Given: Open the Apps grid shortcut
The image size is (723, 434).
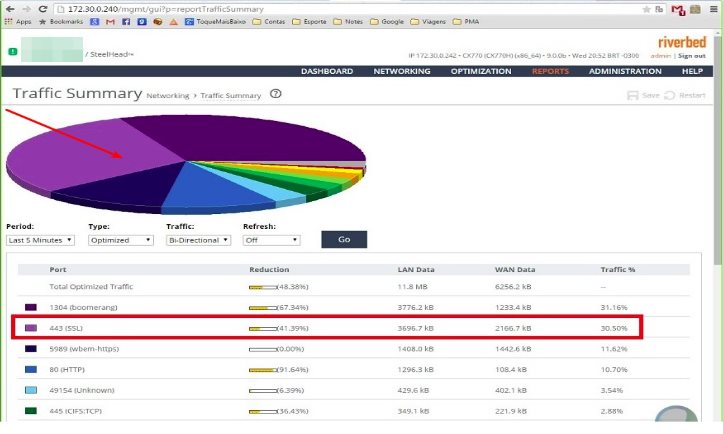Looking at the screenshot, I should point(19,21).
